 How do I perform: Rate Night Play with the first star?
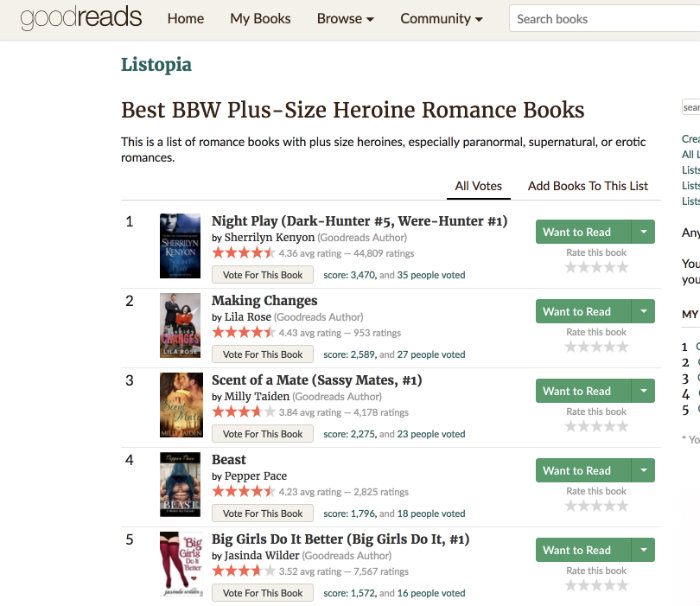click(571, 267)
